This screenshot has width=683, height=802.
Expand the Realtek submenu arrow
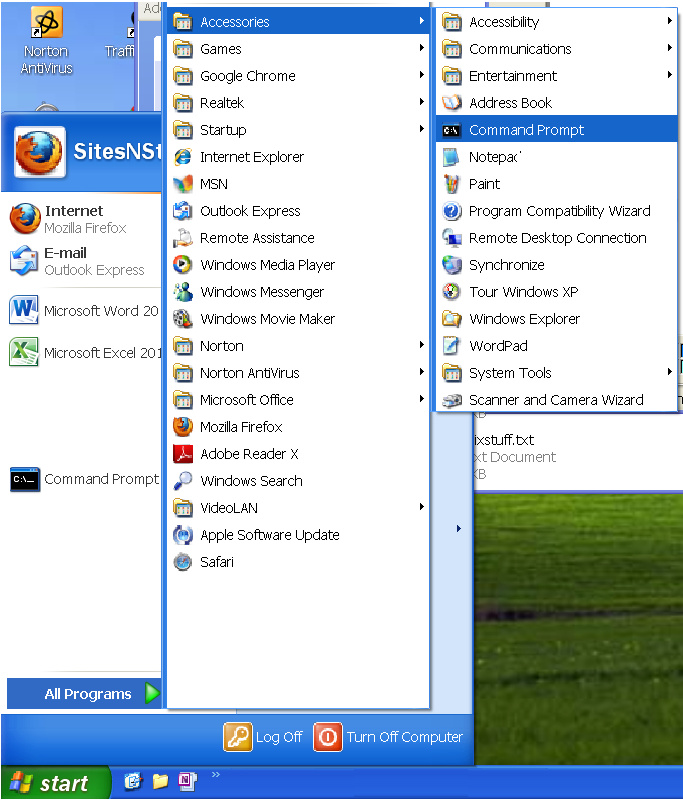[422, 102]
